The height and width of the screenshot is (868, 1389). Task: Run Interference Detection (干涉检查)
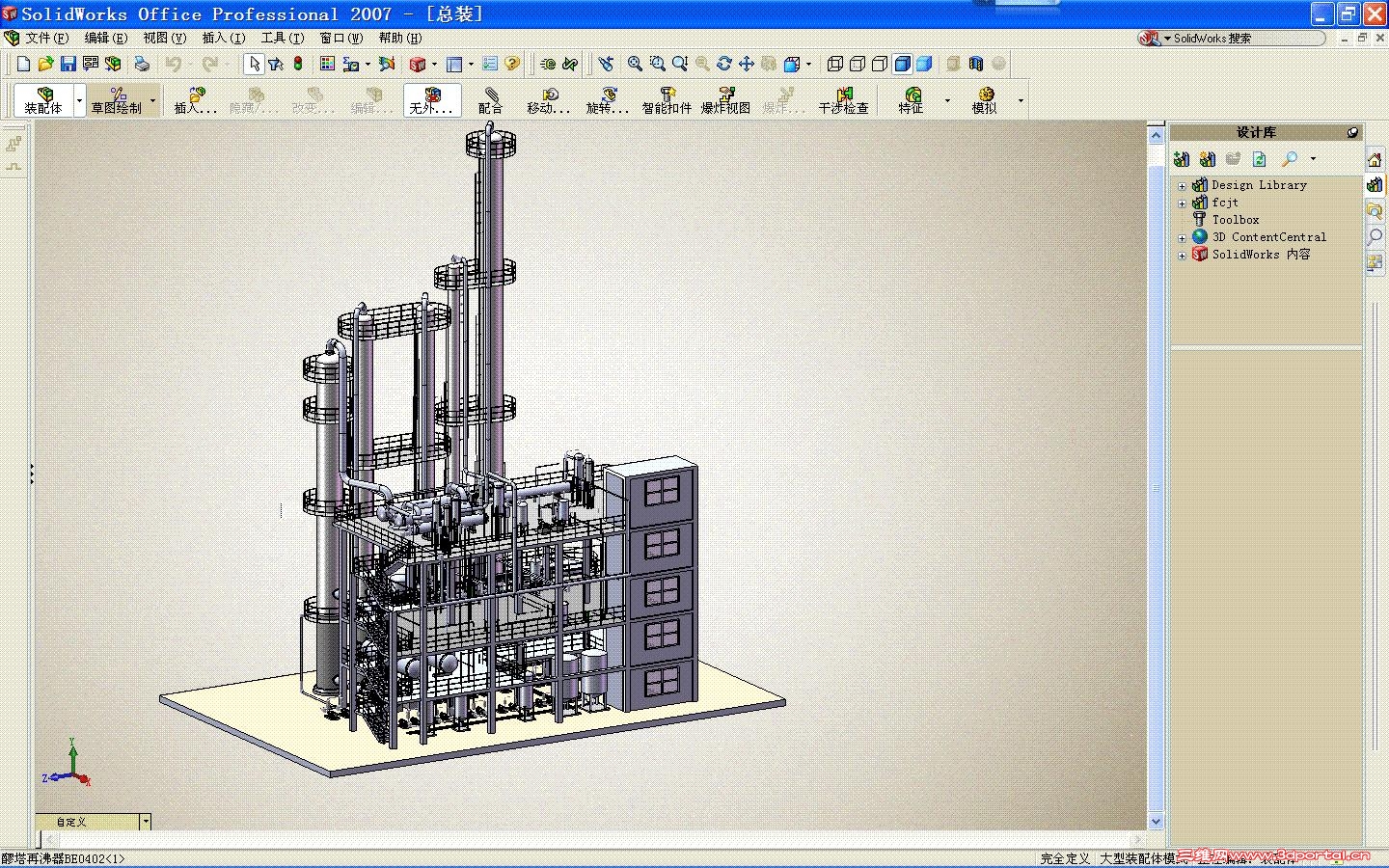tap(844, 100)
